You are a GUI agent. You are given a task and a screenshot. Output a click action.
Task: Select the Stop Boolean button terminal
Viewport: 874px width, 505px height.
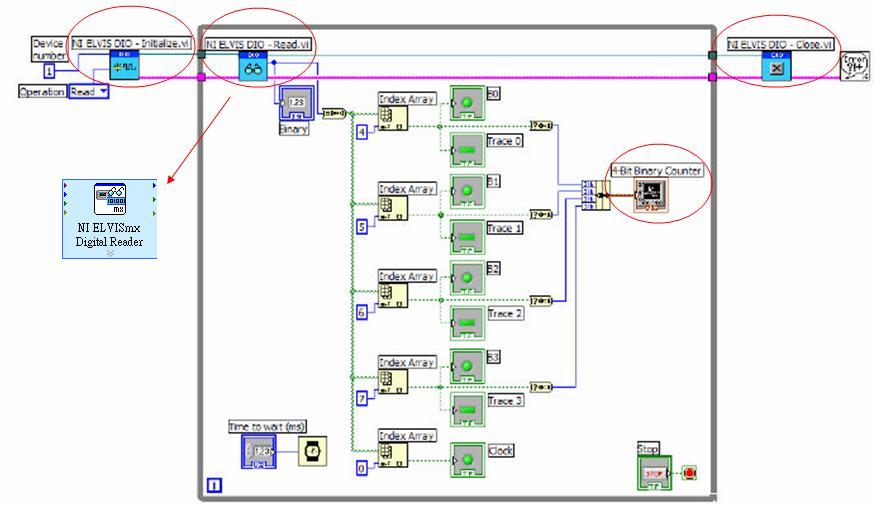pyautogui.click(x=650, y=472)
